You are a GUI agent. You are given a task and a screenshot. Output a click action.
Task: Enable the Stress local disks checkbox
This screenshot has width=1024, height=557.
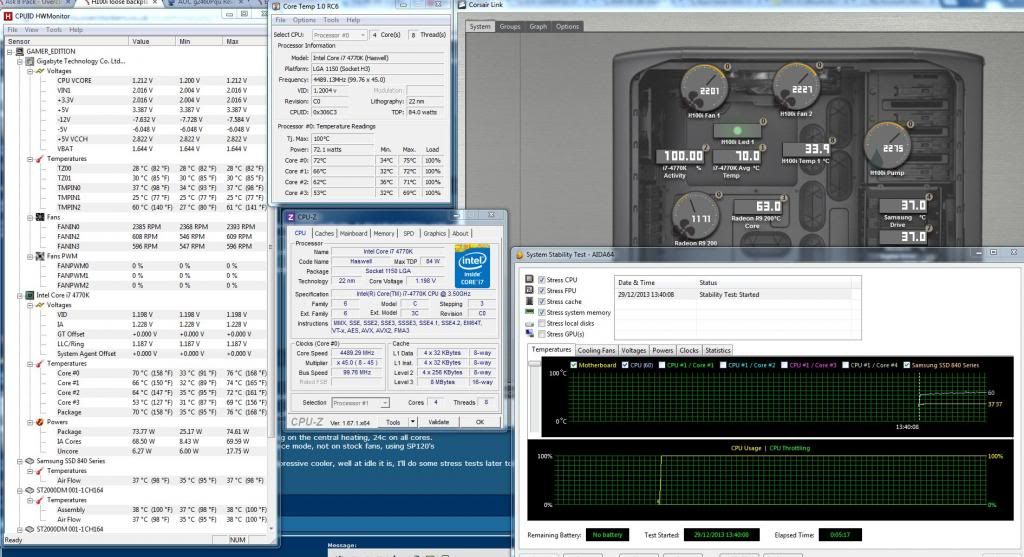(x=543, y=324)
